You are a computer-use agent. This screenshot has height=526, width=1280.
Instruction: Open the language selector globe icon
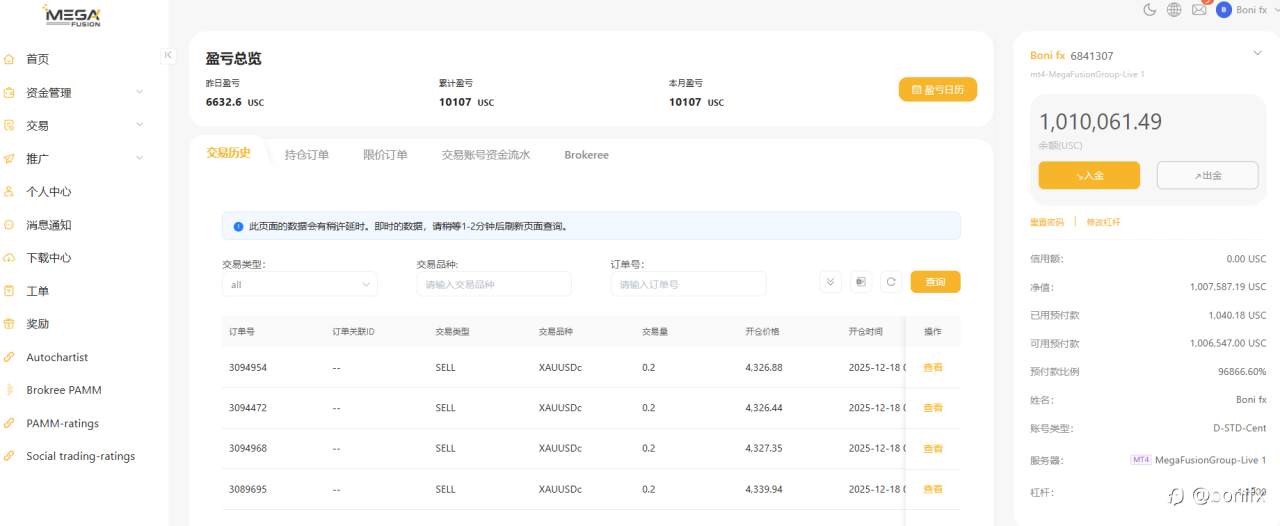point(1174,10)
